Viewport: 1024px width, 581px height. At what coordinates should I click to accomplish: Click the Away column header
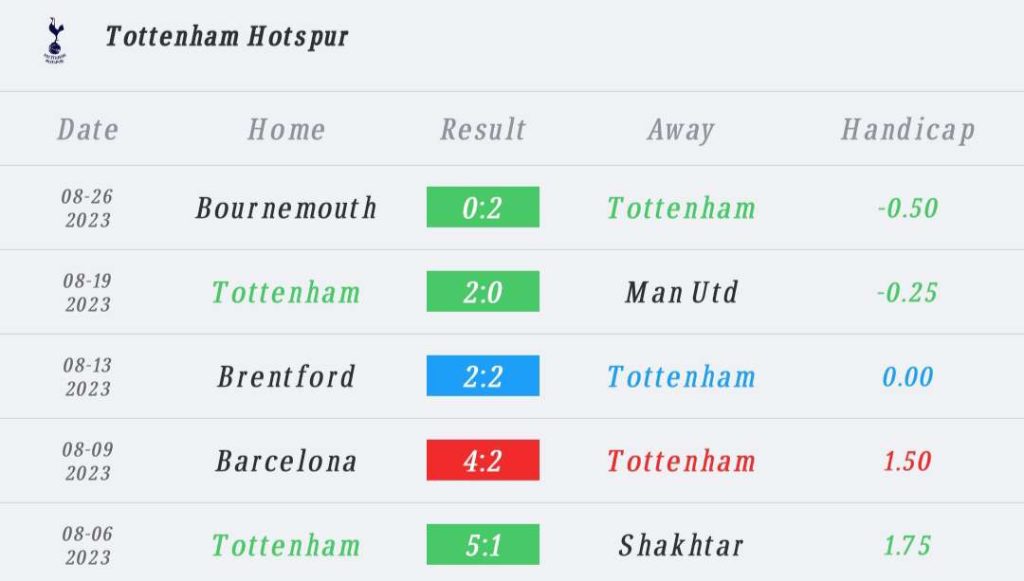[x=681, y=129]
